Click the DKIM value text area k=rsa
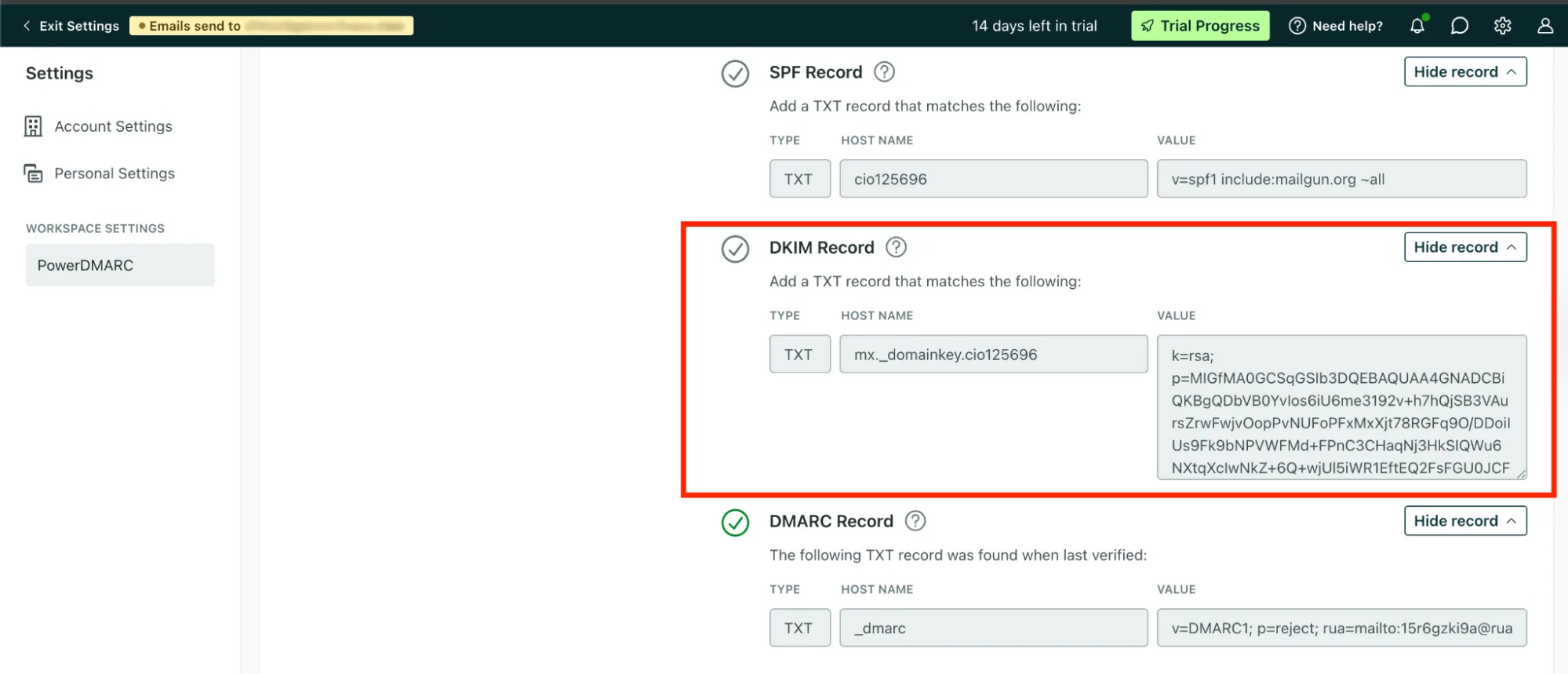1568x674 pixels. (x=1342, y=407)
